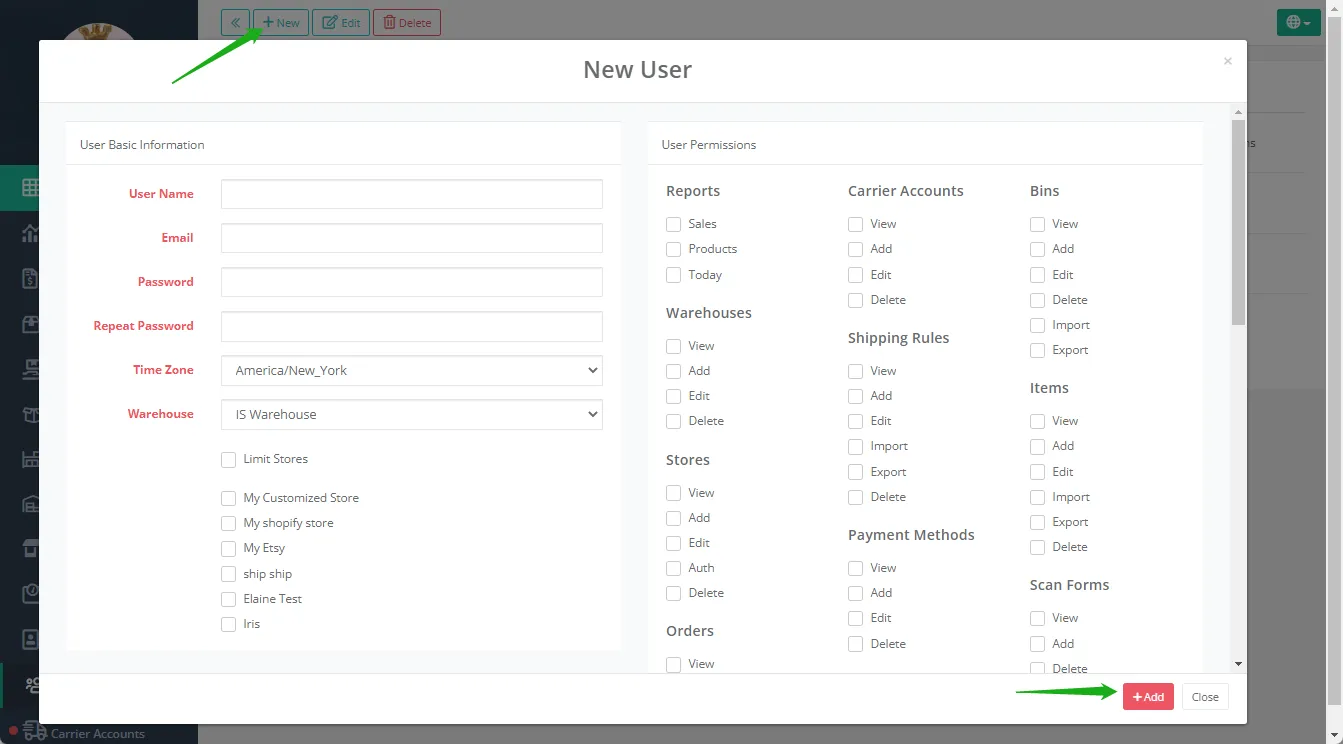Click the Edit toolbar button behind the dialog
The height and width of the screenshot is (744, 1343).
click(341, 22)
